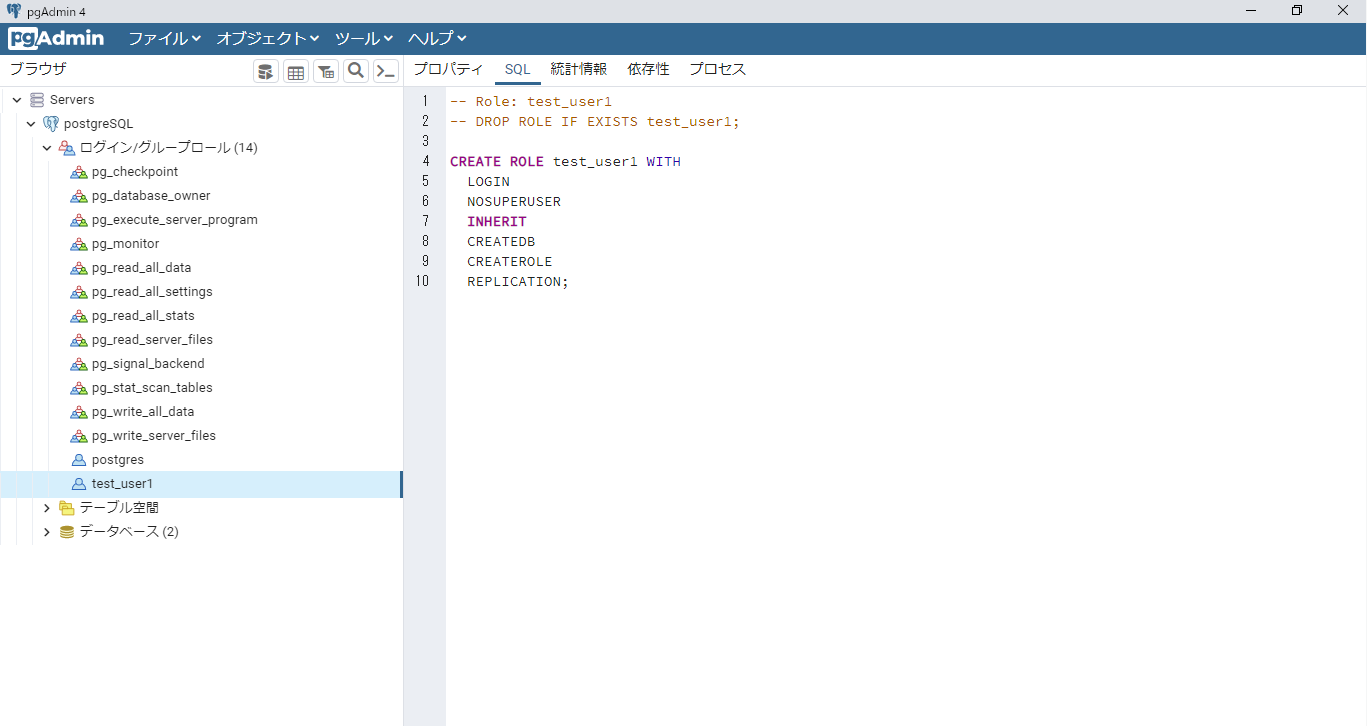Image resolution: width=1367 pixels, height=726 pixels.
Task: Click the pgAdmin 4 title bar icon
Action: point(13,10)
